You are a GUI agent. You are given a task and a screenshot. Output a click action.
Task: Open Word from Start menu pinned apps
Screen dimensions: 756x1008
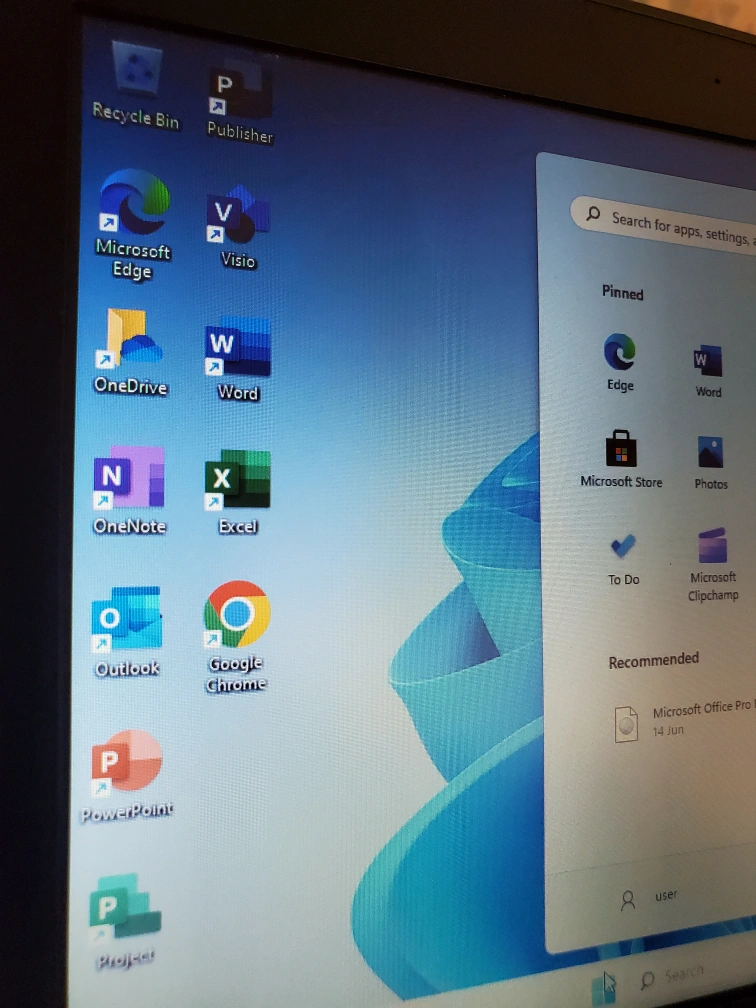[x=708, y=371]
